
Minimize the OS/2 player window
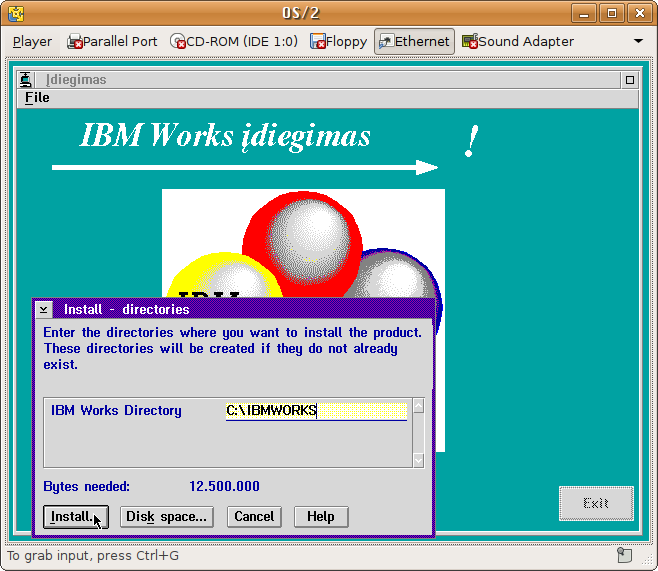click(584, 13)
